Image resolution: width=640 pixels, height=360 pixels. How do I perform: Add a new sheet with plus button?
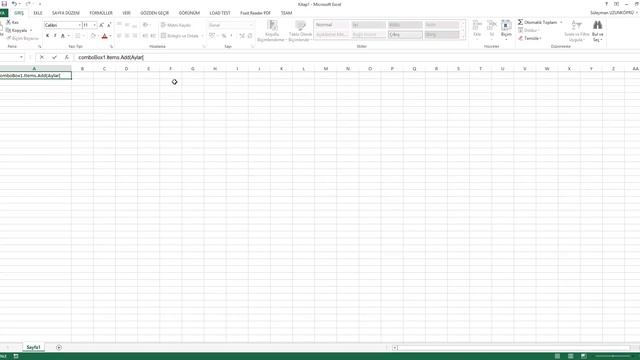pos(59,347)
